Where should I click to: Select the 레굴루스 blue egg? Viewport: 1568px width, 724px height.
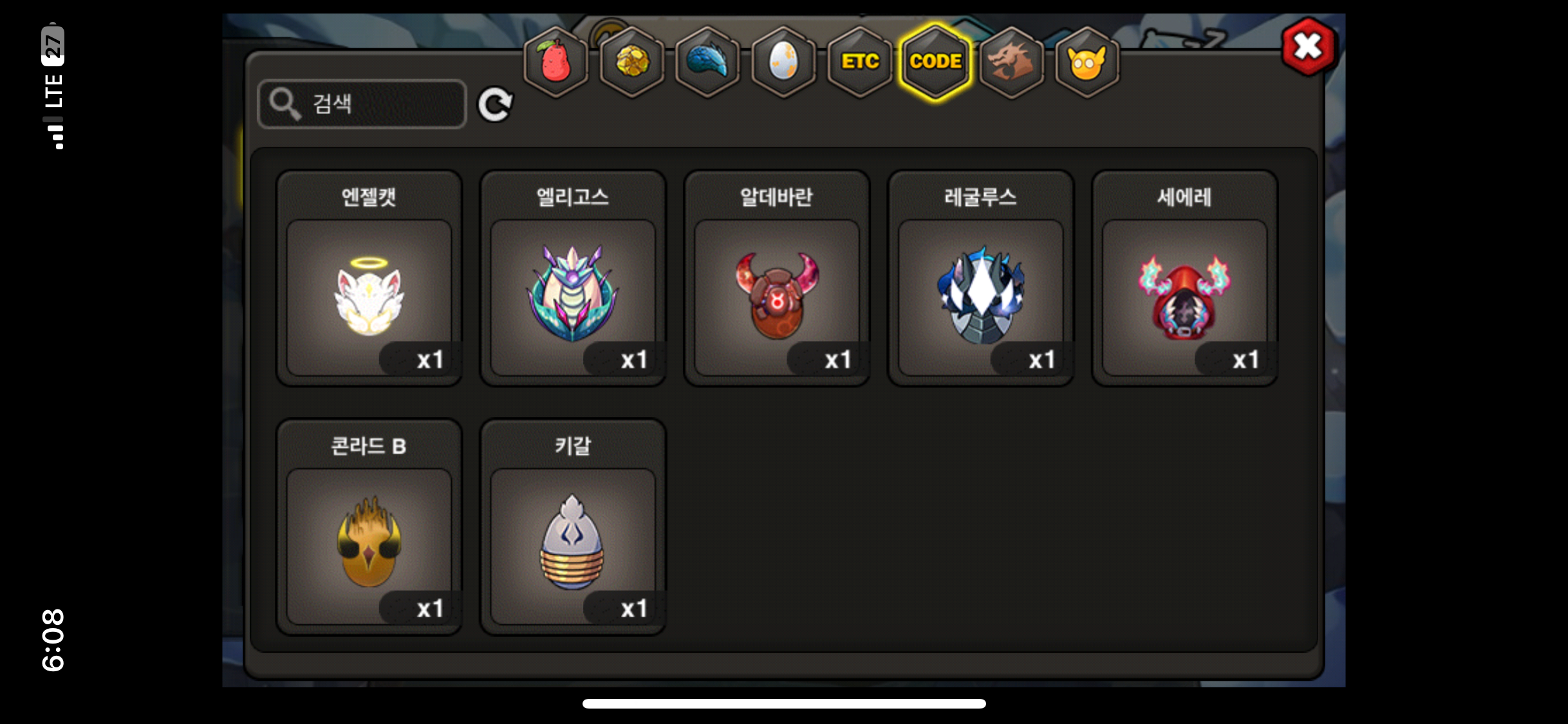click(x=980, y=278)
